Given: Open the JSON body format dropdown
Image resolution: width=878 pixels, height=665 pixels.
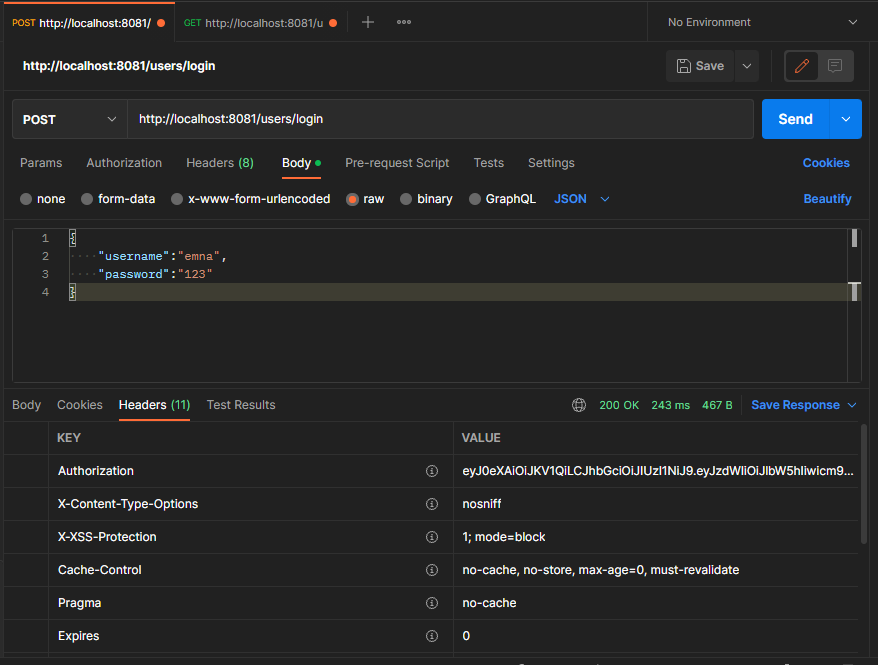Looking at the screenshot, I should (581, 199).
